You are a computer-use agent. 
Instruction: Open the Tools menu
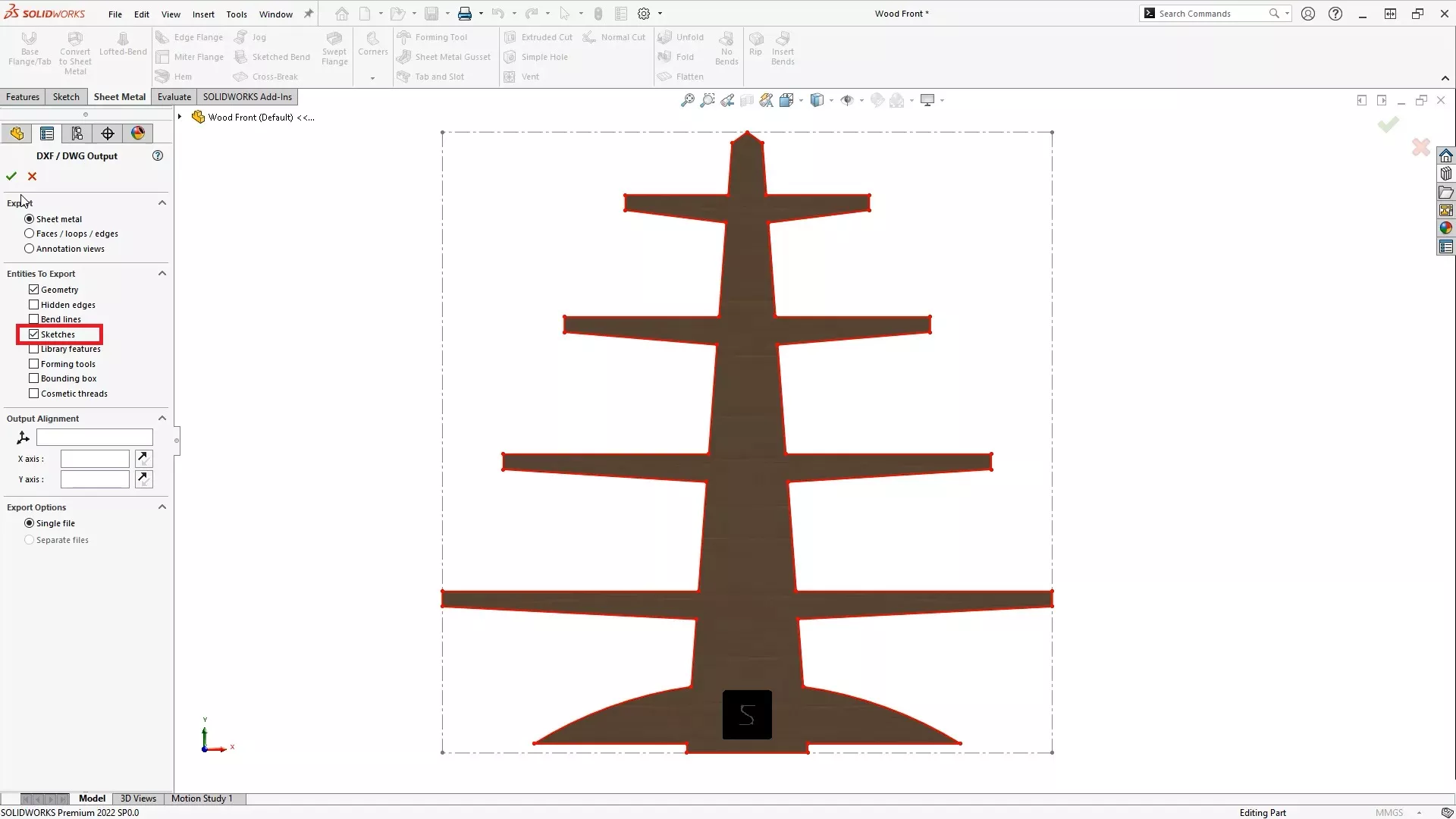(x=237, y=14)
